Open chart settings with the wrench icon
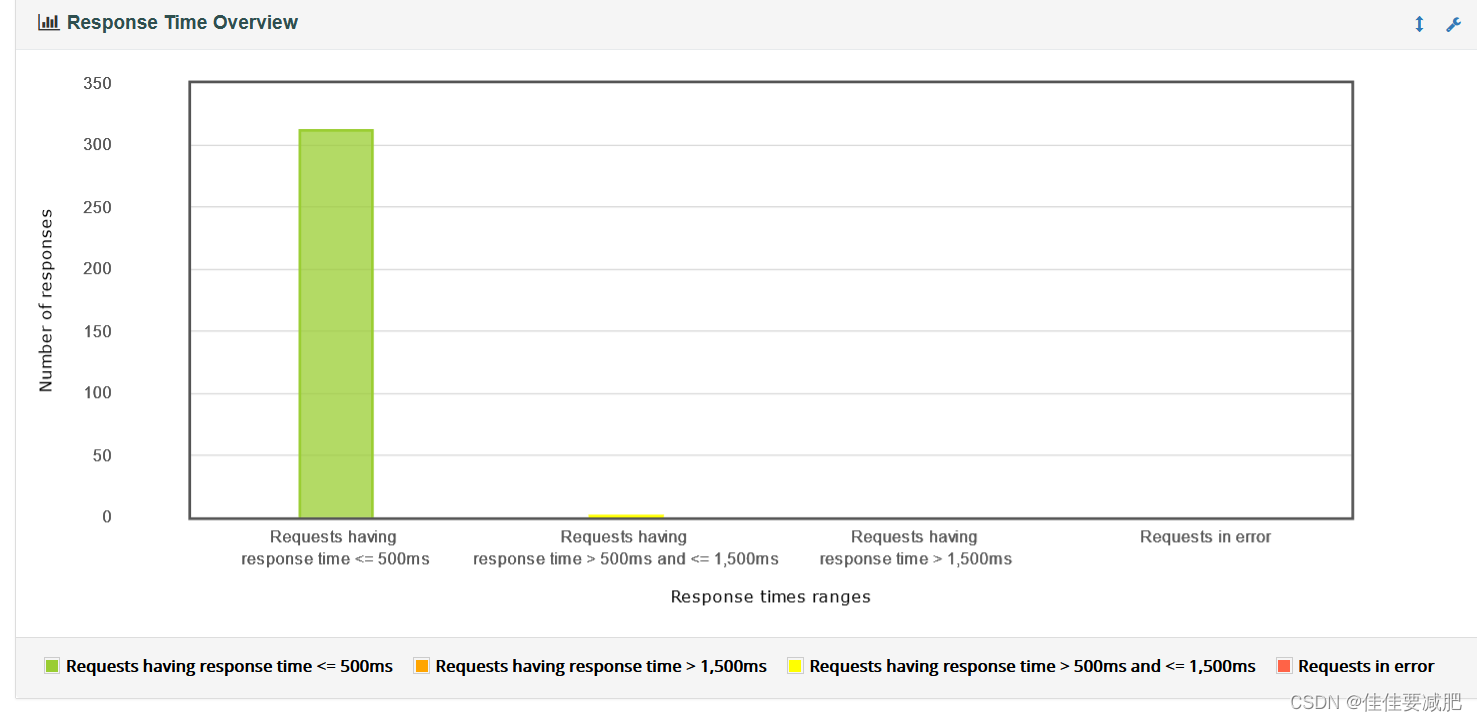The height and width of the screenshot is (721, 1477). [x=1453, y=24]
